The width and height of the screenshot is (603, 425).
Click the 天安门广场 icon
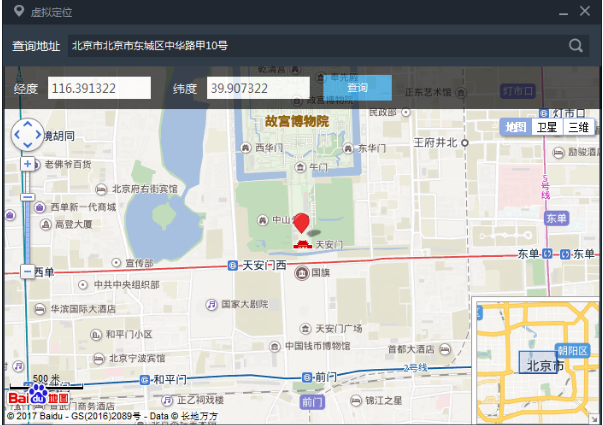(305, 329)
